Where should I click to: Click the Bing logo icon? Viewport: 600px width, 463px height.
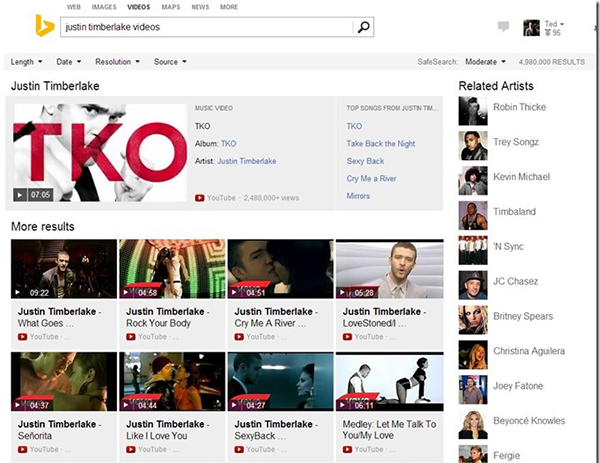point(44,25)
